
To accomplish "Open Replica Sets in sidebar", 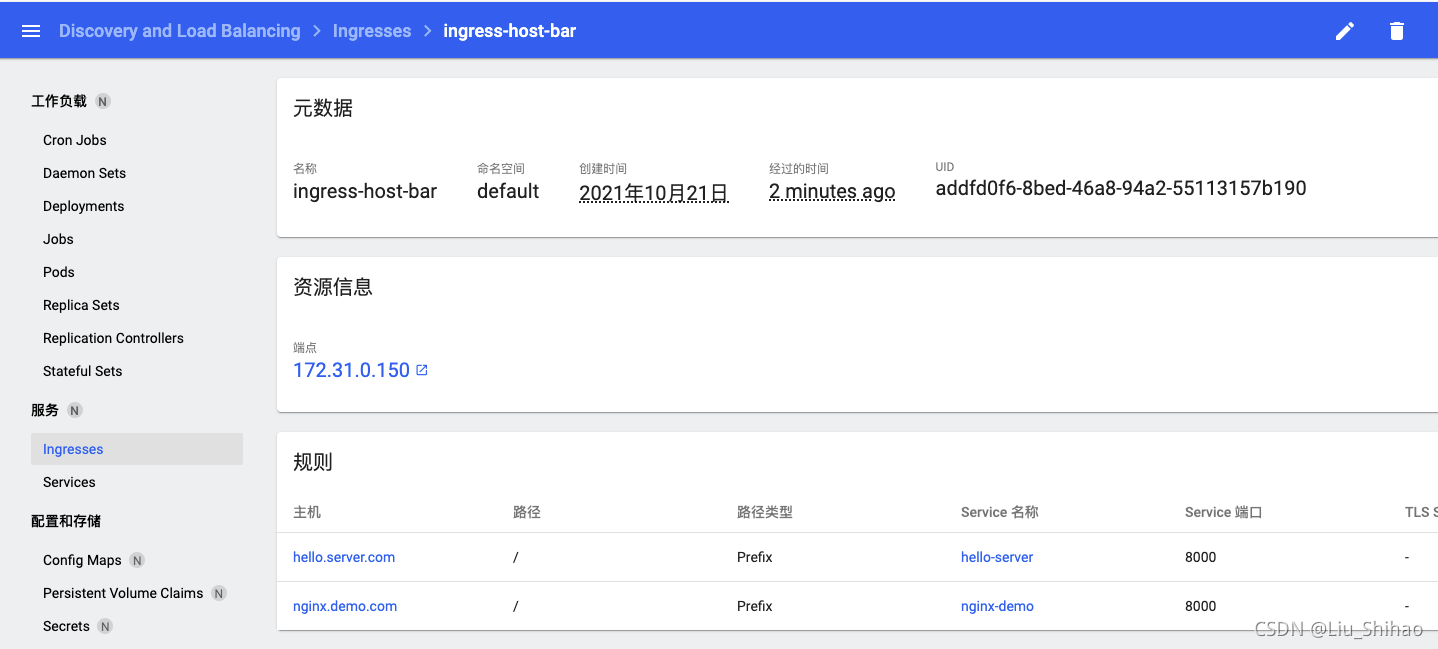I will (x=81, y=305).
